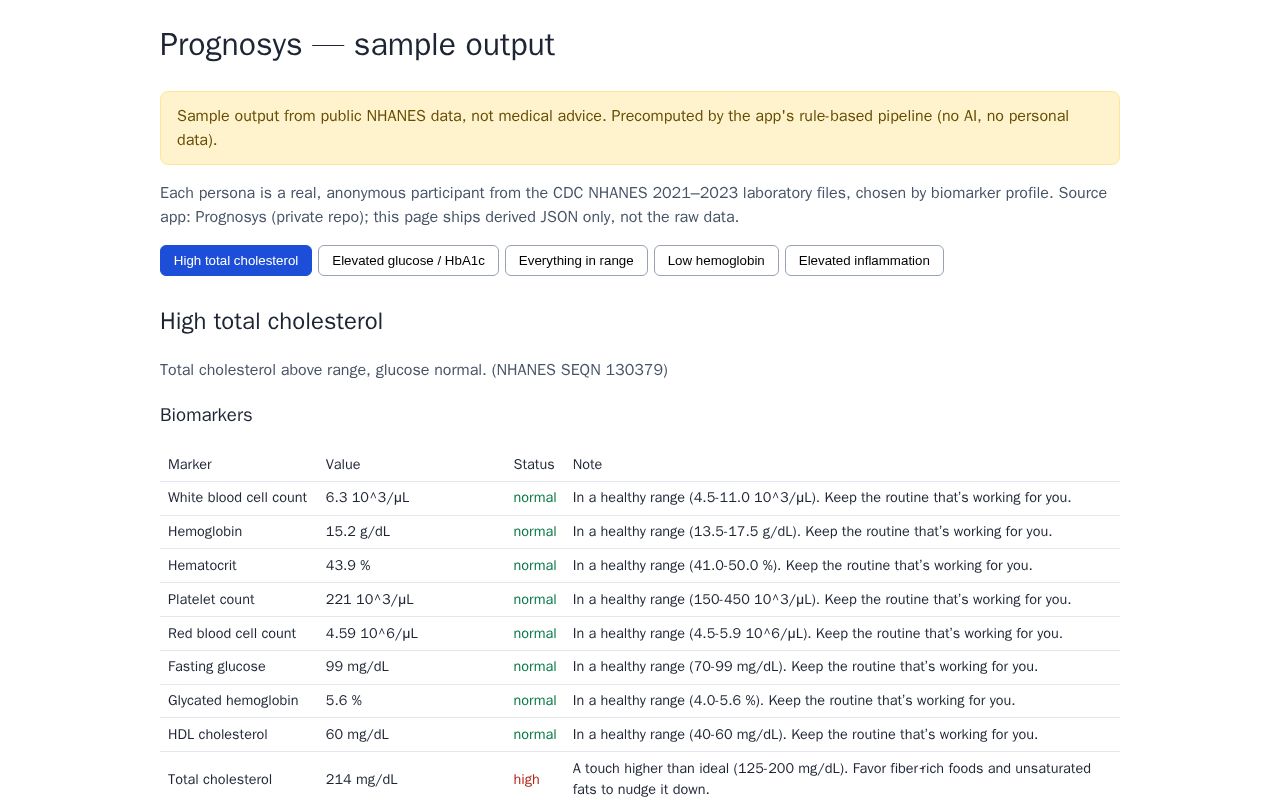1280x800 pixels.
Task: Click the Biomarkers heading
Action: tap(206, 415)
